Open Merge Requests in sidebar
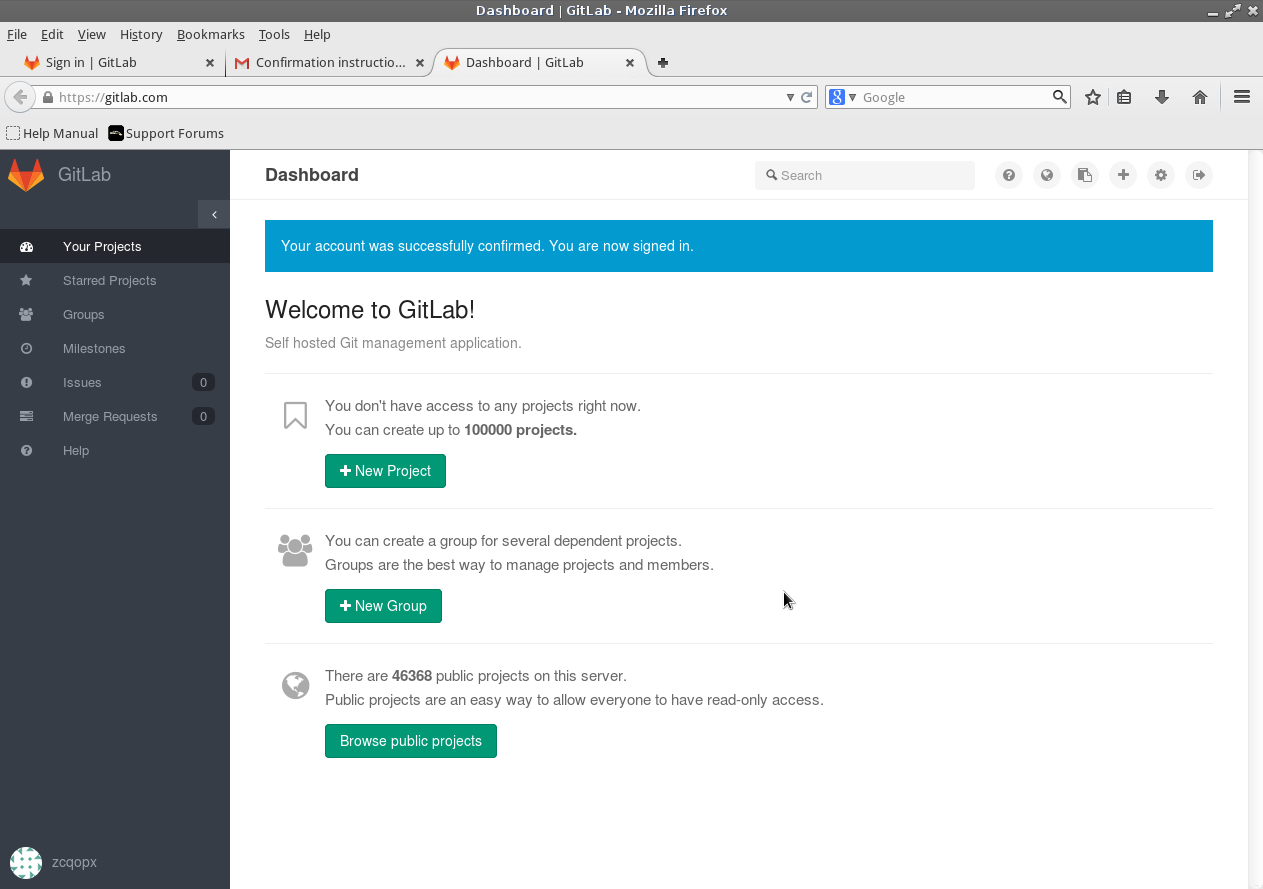 point(115,416)
